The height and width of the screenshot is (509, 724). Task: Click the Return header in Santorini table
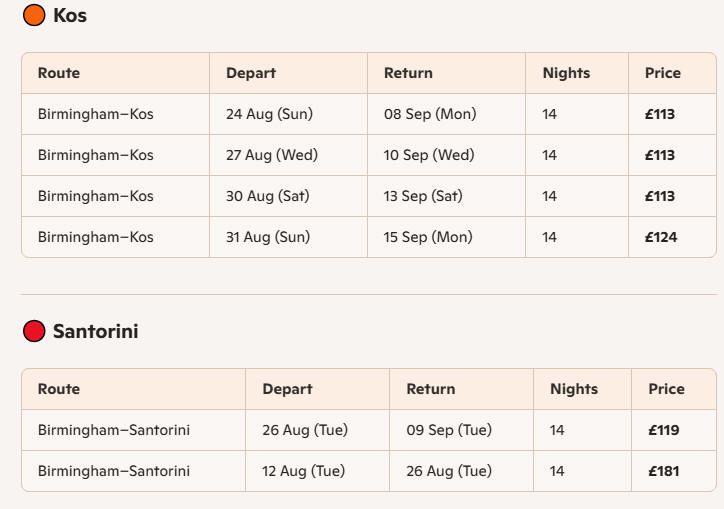pyautogui.click(x=431, y=389)
